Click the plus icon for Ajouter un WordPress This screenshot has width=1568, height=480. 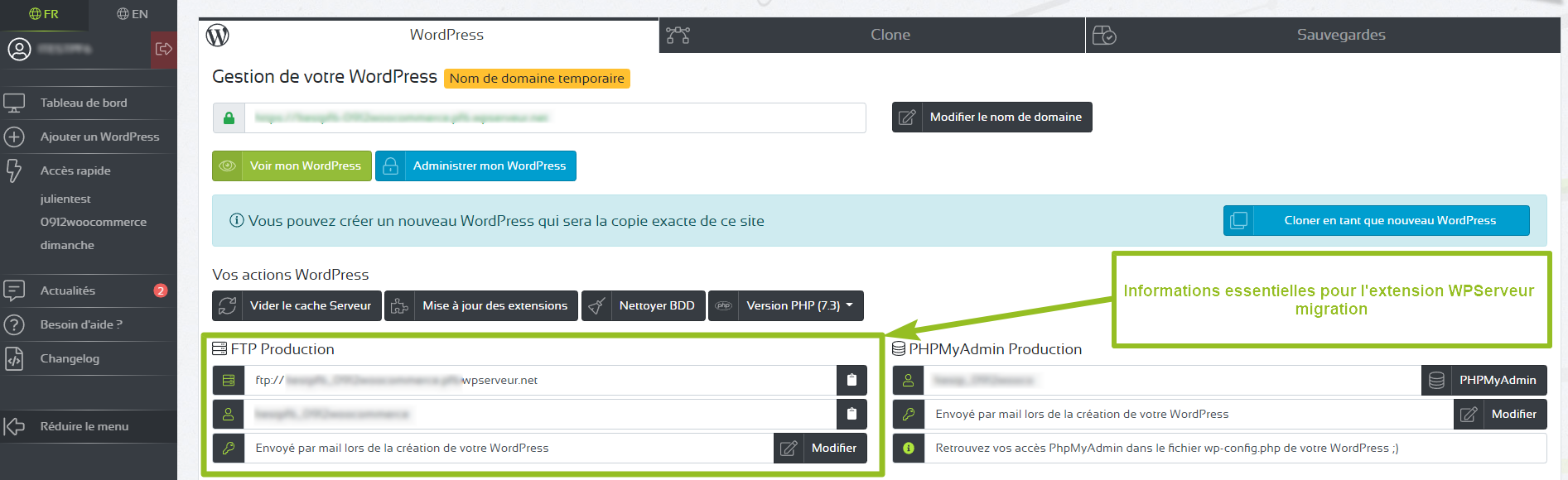point(14,137)
